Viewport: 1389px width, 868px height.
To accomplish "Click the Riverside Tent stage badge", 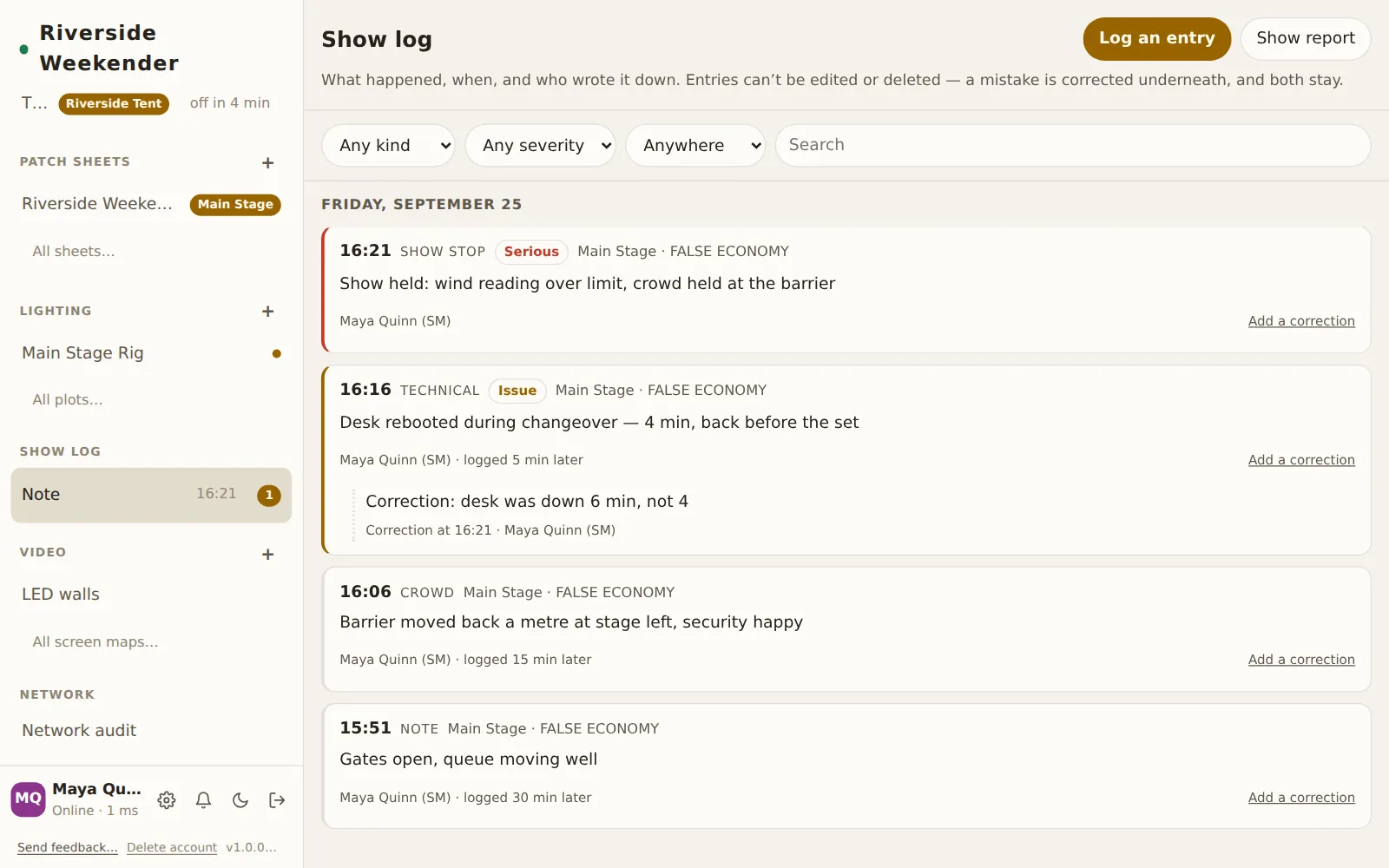I will click(x=114, y=104).
